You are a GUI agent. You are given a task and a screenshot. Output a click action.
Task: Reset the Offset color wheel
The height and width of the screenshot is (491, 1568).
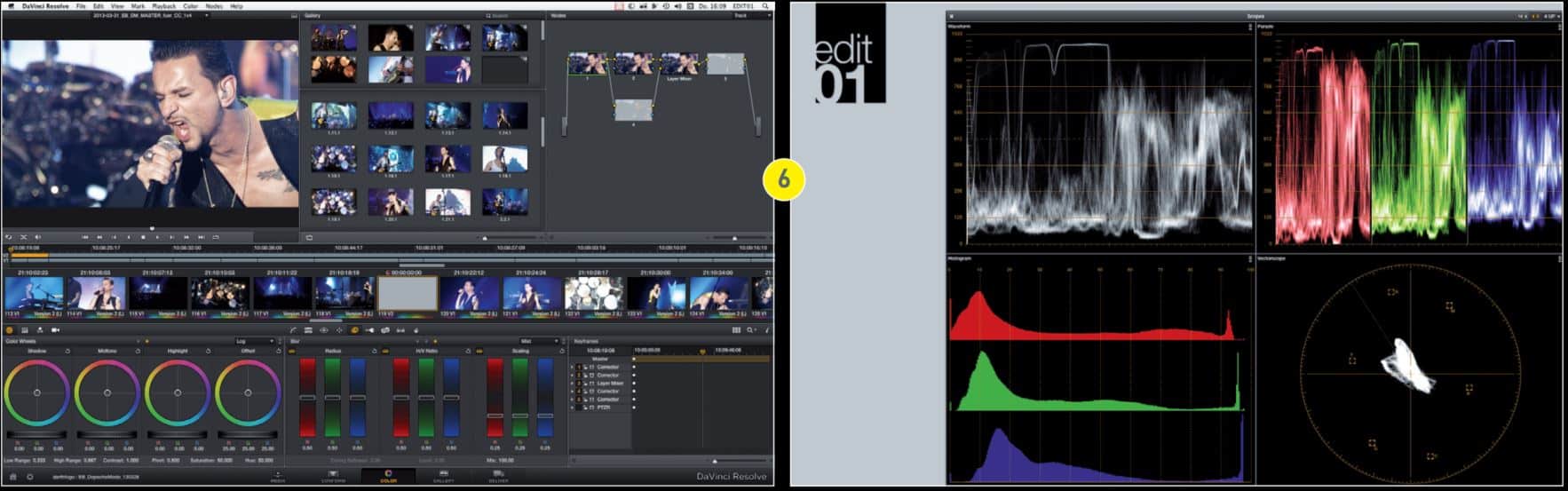point(279,351)
